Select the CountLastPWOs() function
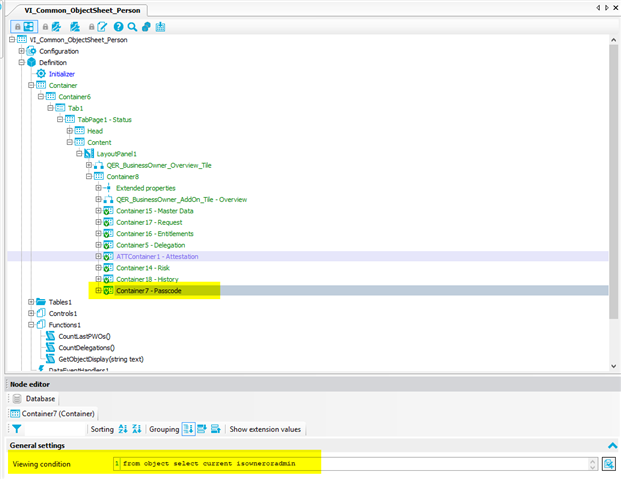The width and height of the screenshot is (621, 479). 84,336
